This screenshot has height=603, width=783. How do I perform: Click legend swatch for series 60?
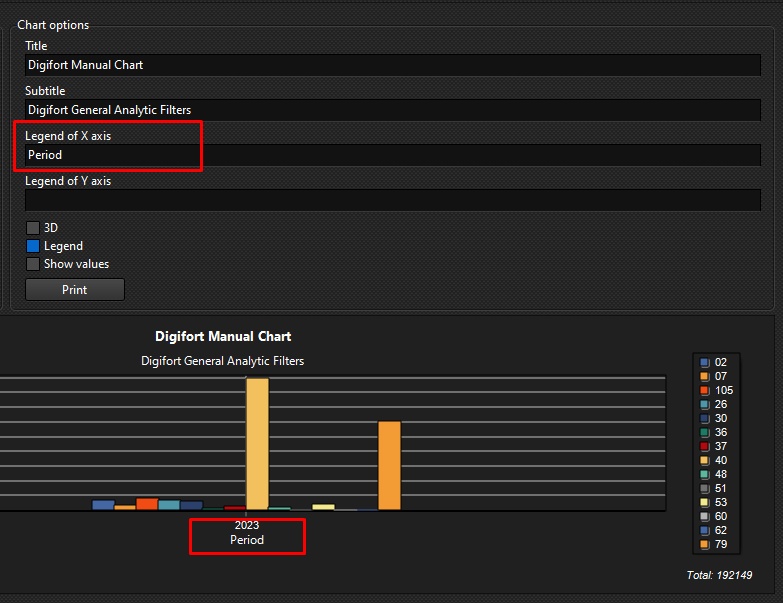705,516
